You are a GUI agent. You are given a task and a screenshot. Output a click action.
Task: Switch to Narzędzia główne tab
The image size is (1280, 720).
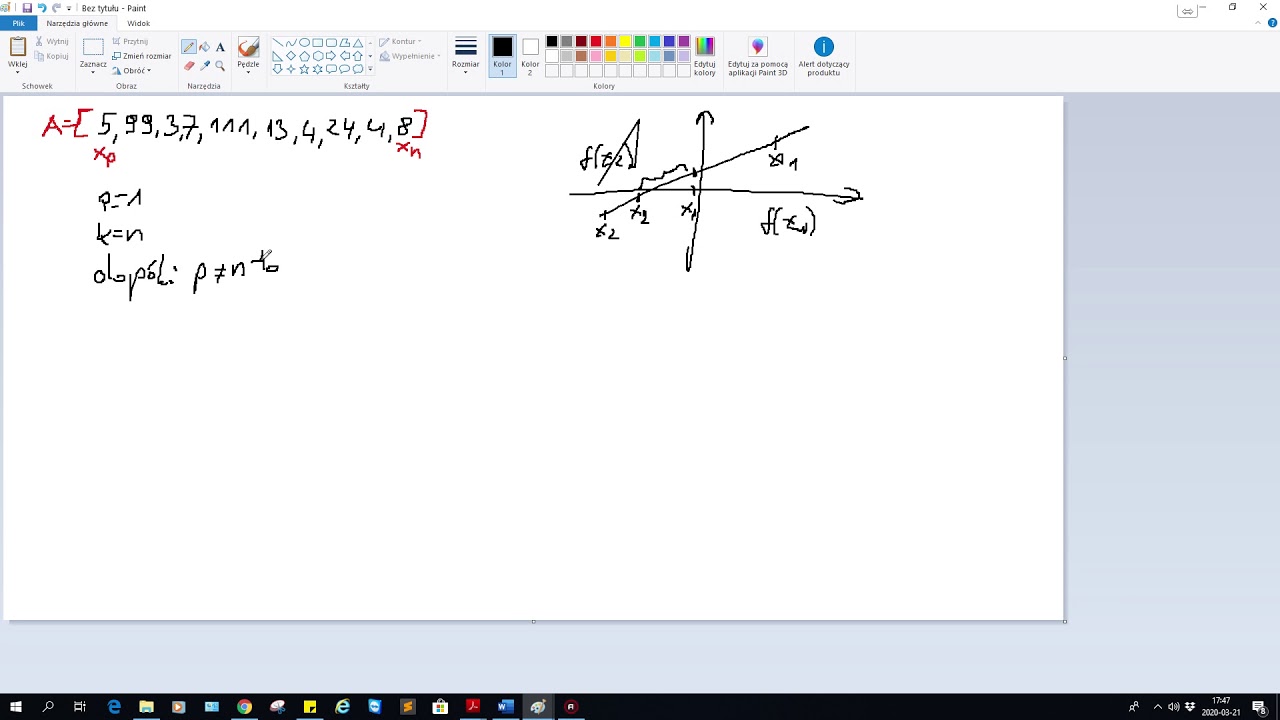pos(77,23)
